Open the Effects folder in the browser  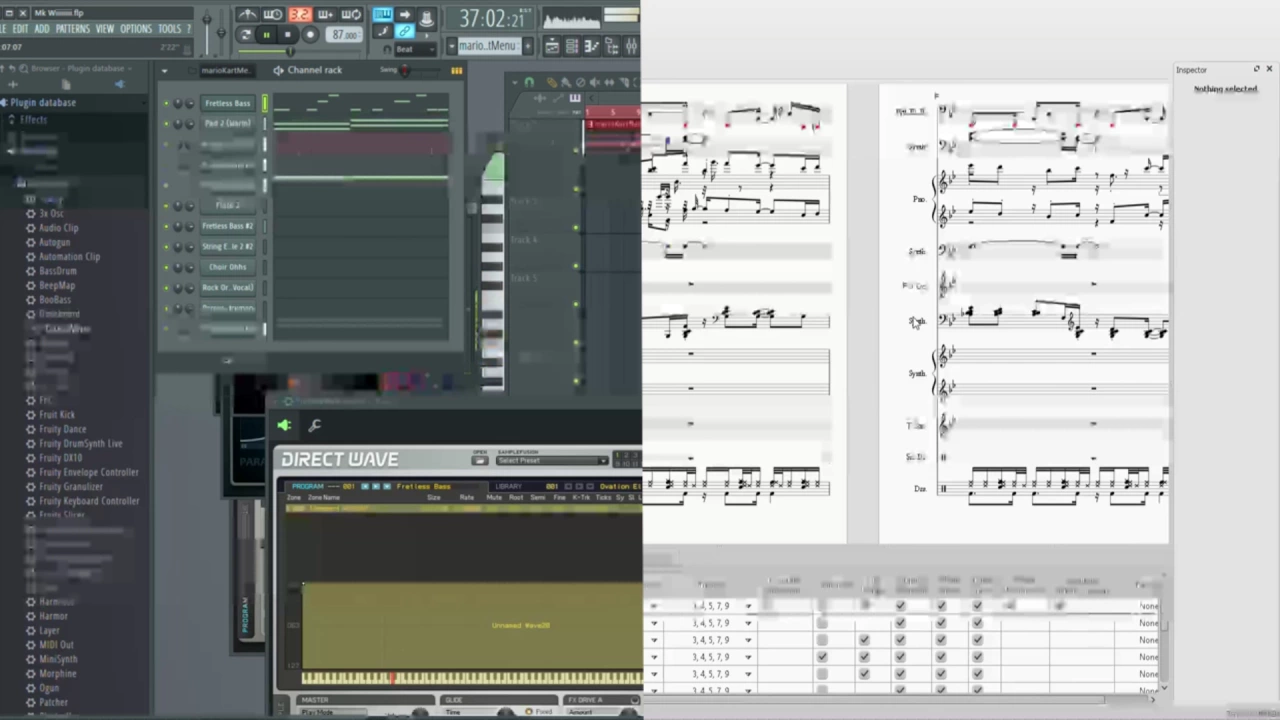click(33, 120)
